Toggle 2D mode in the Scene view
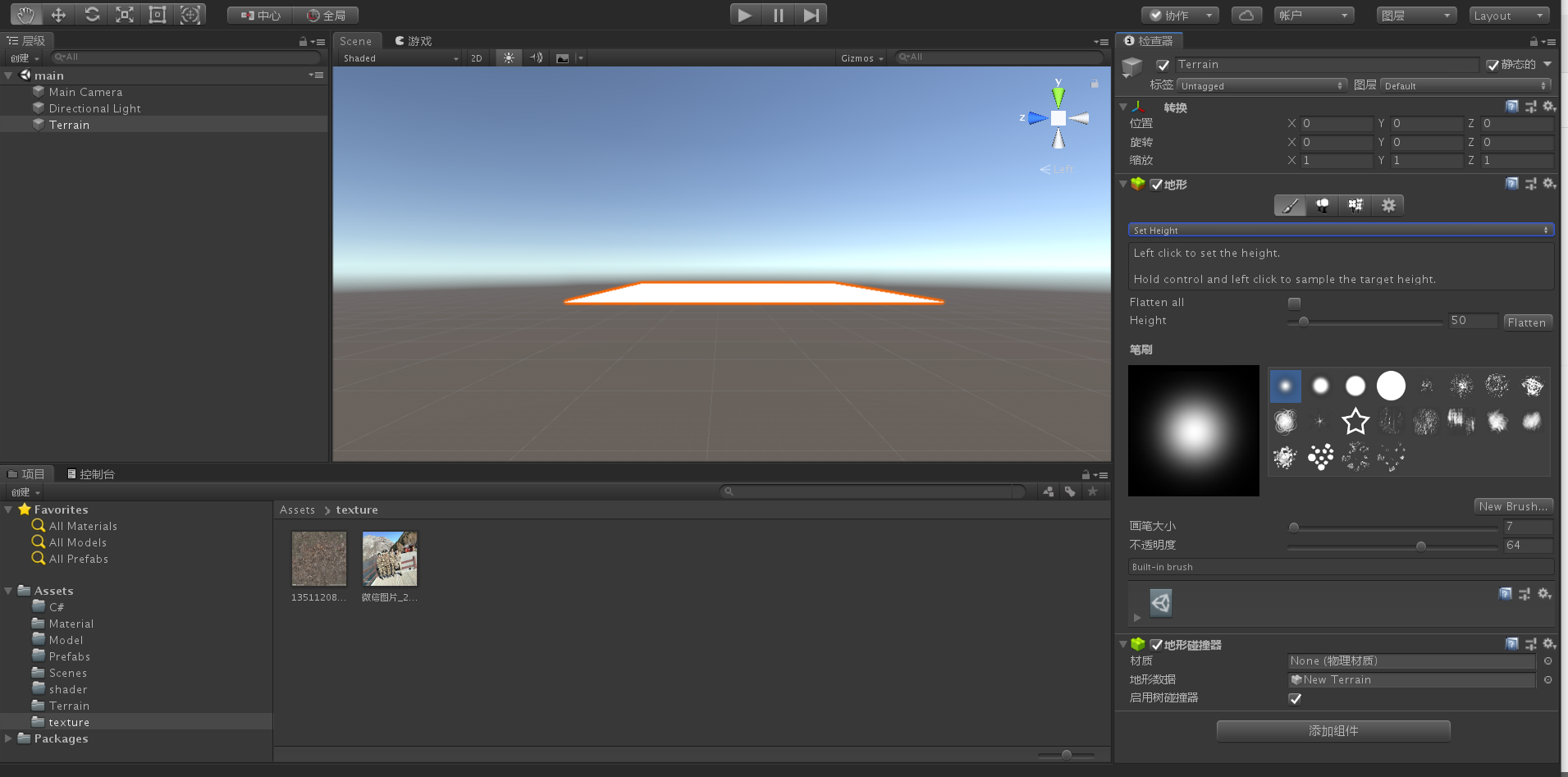 coord(476,57)
